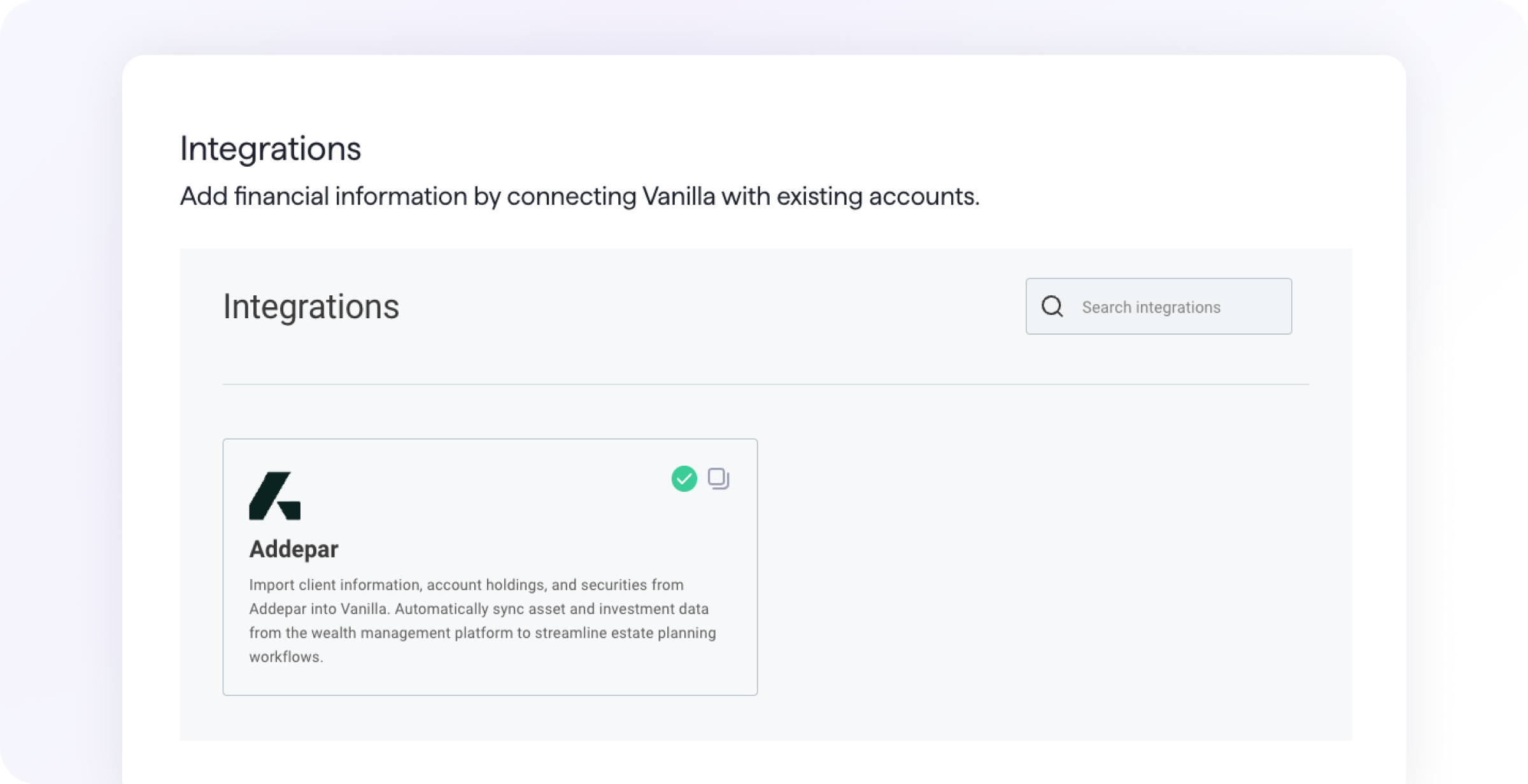The image size is (1528, 784).
Task: Click the stacked squares icon on Addepar card
Action: [718, 479]
